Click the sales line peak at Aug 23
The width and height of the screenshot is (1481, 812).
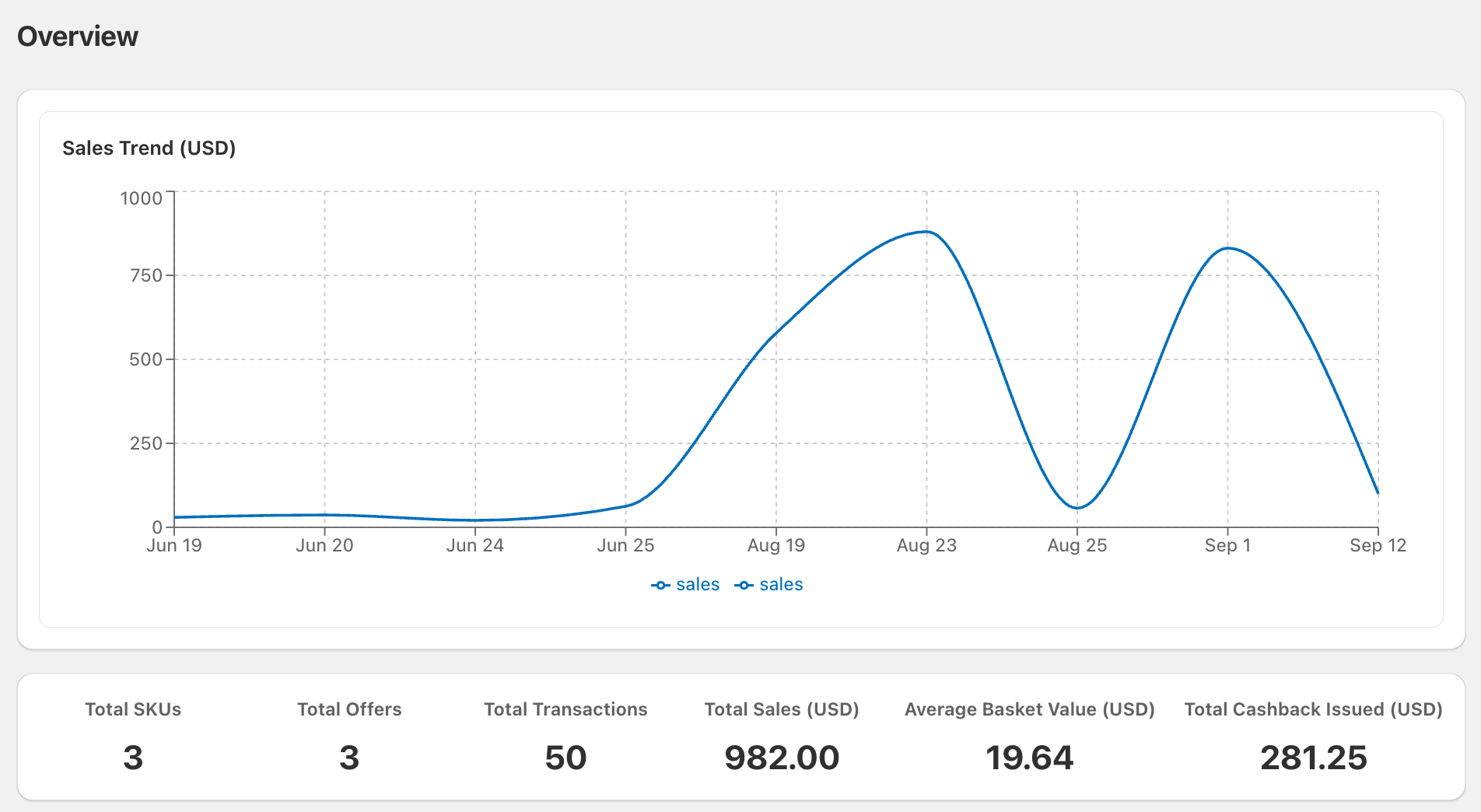[926, 232]
